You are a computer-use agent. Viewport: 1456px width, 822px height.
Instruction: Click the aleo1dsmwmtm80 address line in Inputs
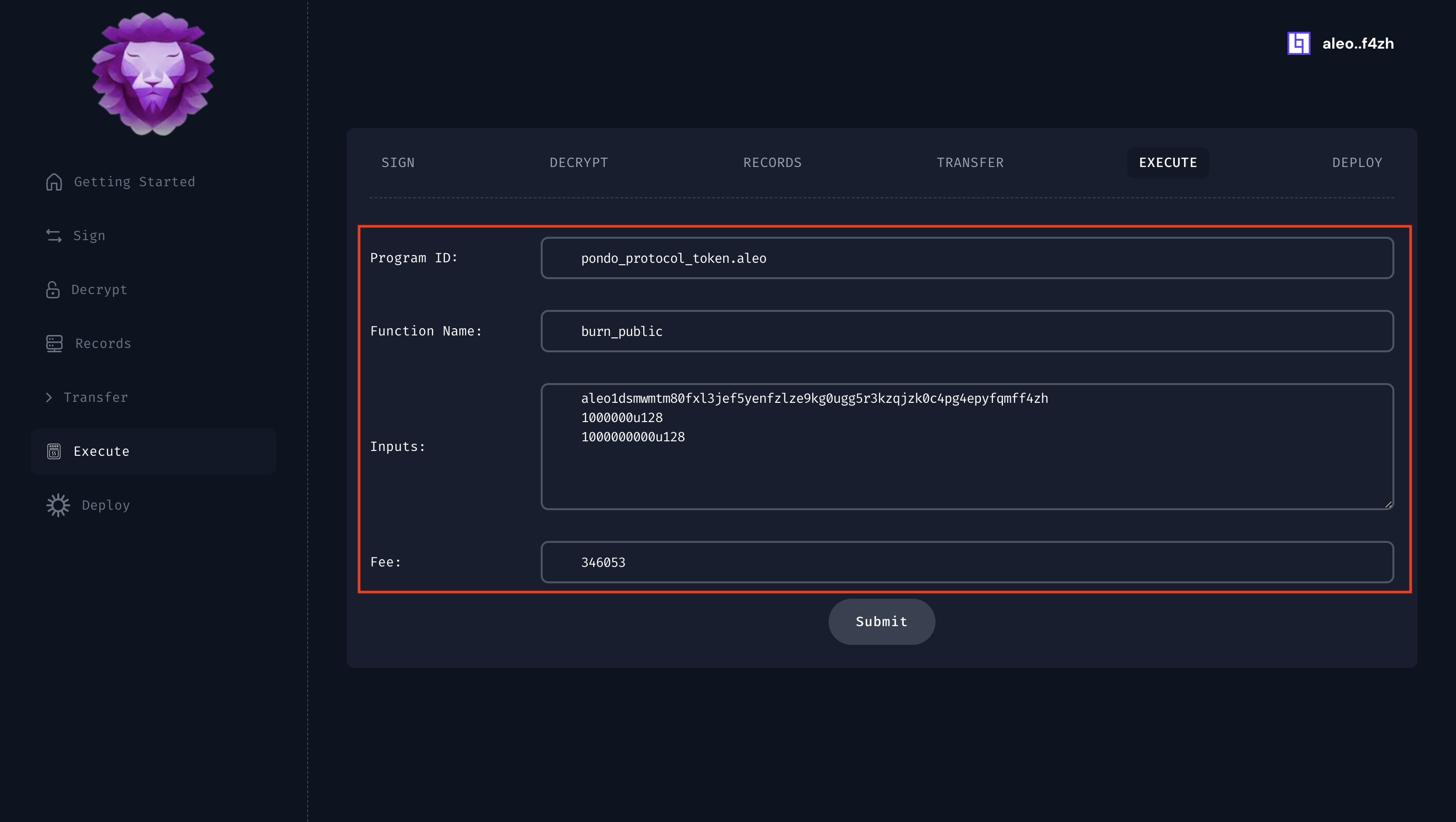(x=815, y=399)
